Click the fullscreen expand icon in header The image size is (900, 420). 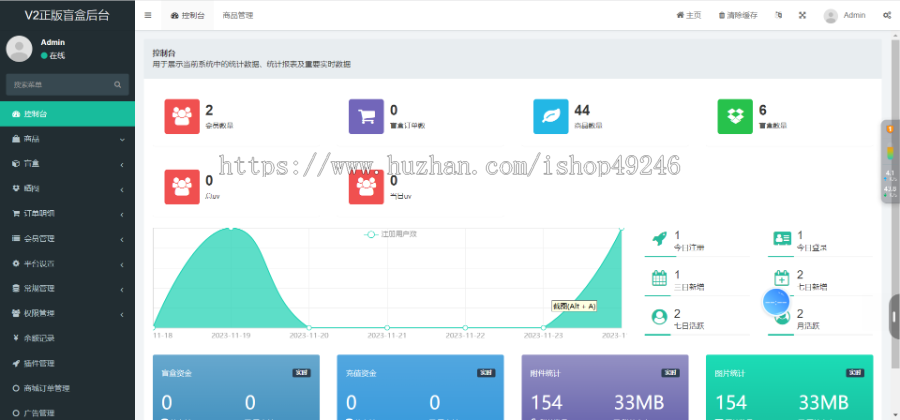point(802,15)
